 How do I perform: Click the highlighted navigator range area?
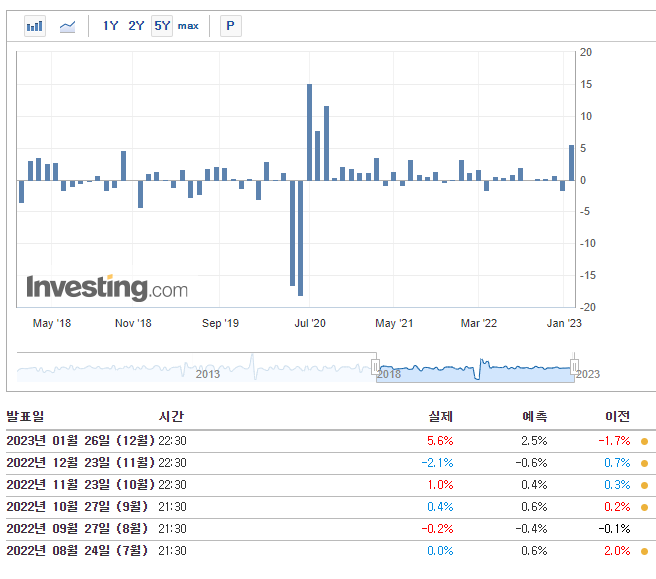point(475,367)
